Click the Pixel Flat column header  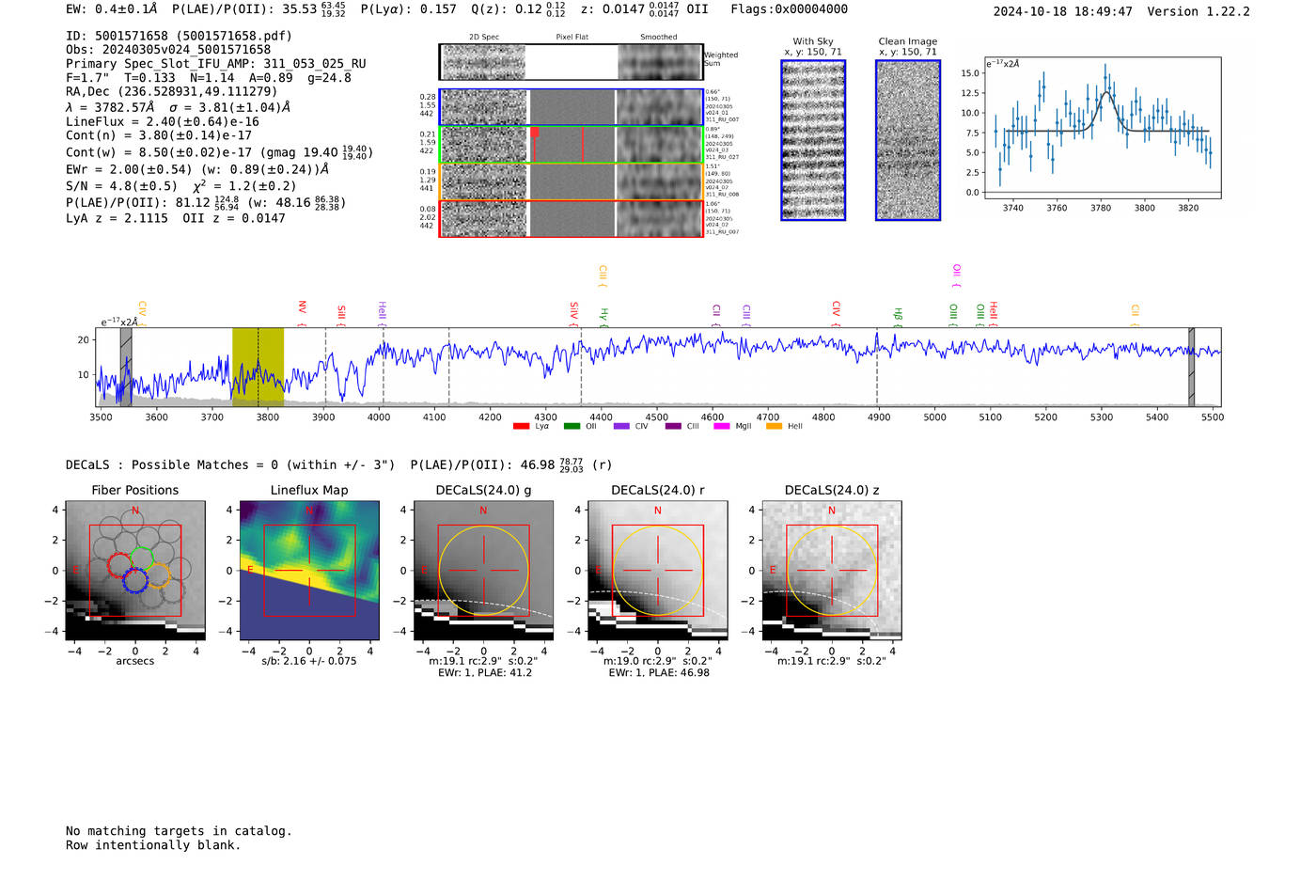pos(572,38)
